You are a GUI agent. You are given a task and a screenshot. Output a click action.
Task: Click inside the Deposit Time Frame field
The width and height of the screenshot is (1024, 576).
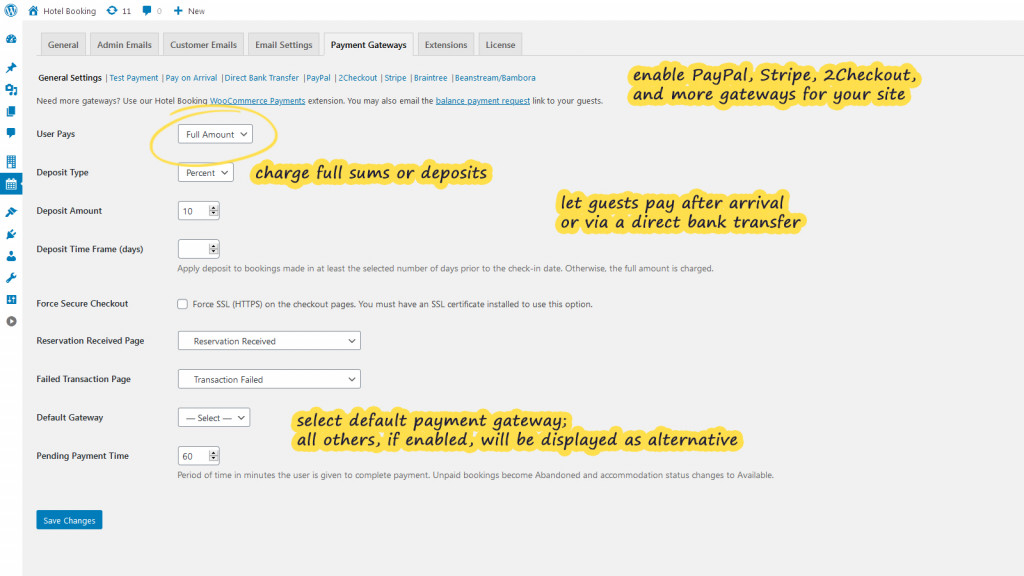pyautogui.click(x=192, y=248)
